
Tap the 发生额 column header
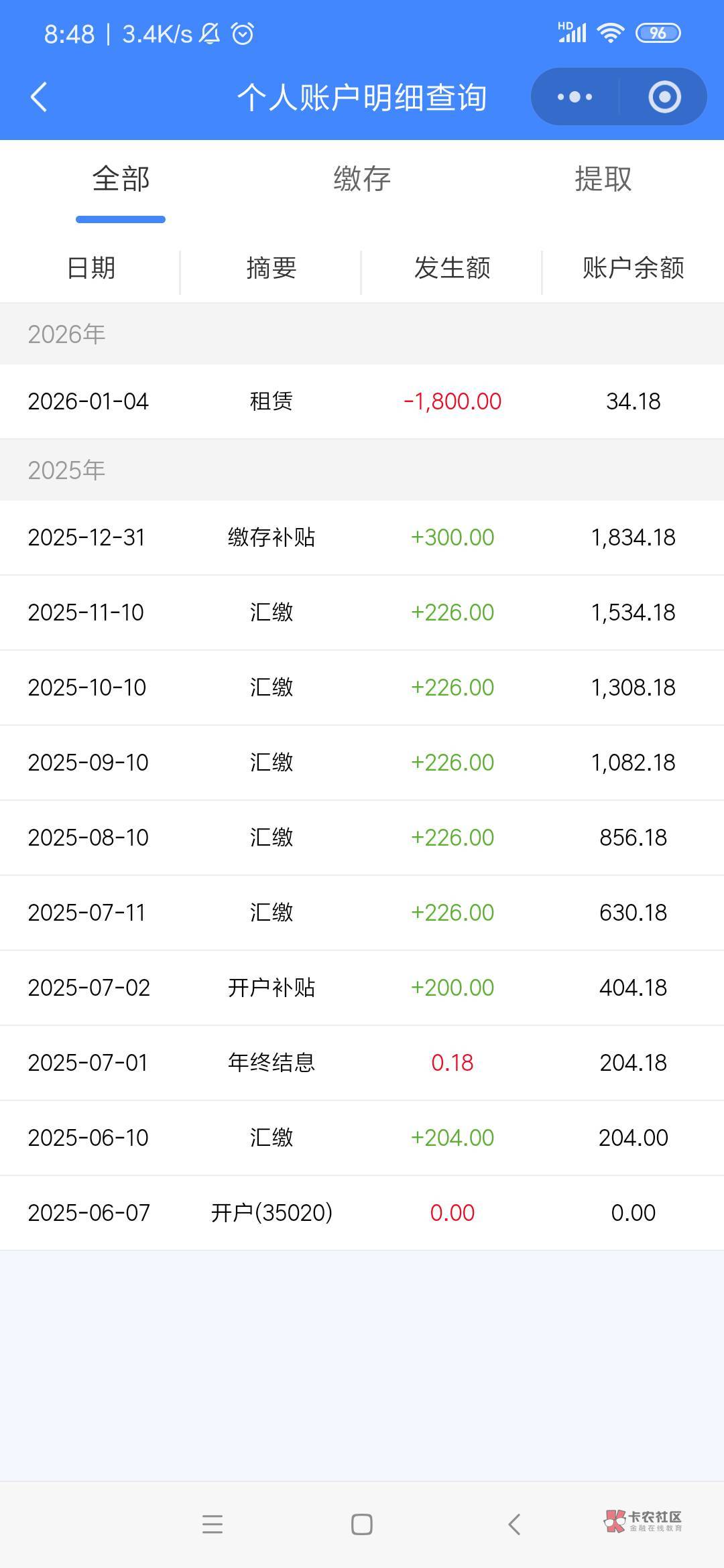point(452,268)
